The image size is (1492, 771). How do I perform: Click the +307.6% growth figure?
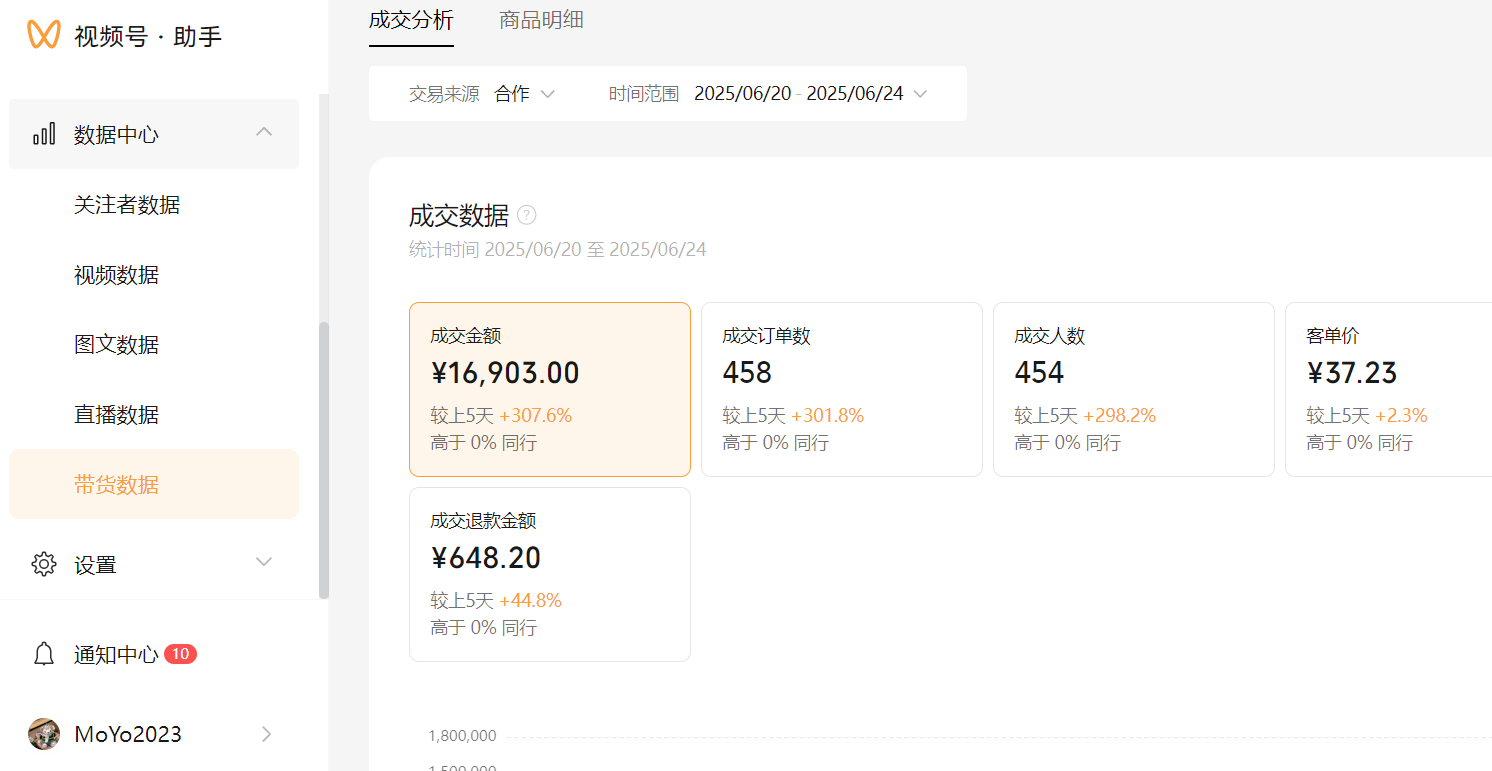(536, 415)
